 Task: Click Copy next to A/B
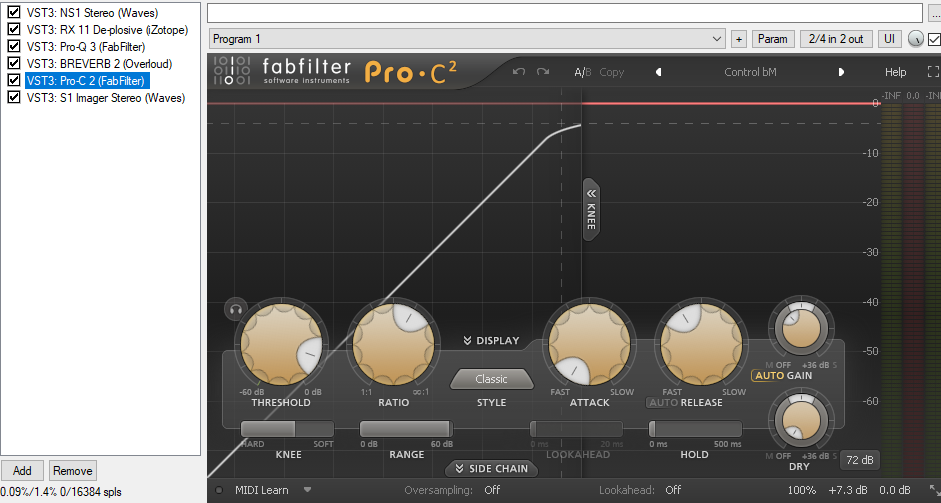click(612, 72)
